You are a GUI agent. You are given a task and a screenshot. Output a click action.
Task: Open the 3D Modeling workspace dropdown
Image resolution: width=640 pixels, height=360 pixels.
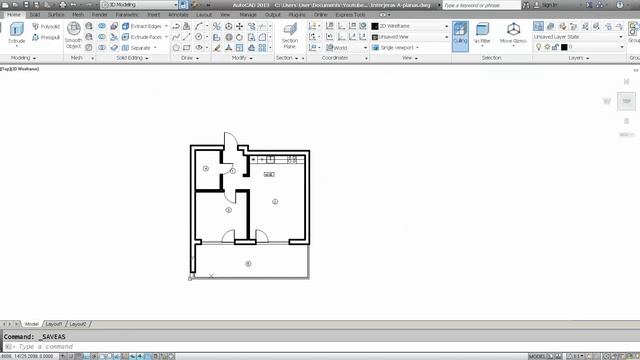point(139,5)
